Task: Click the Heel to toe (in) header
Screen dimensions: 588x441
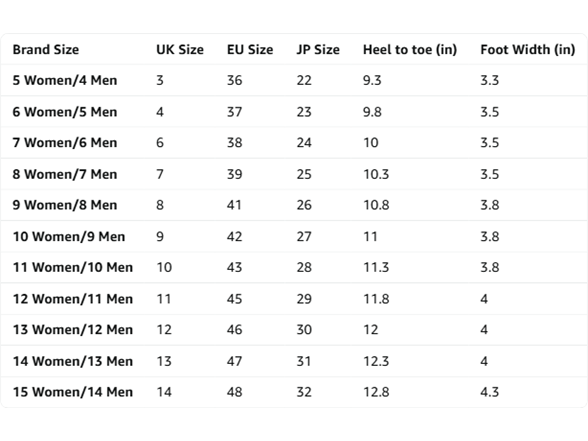Action: (410, 50)
